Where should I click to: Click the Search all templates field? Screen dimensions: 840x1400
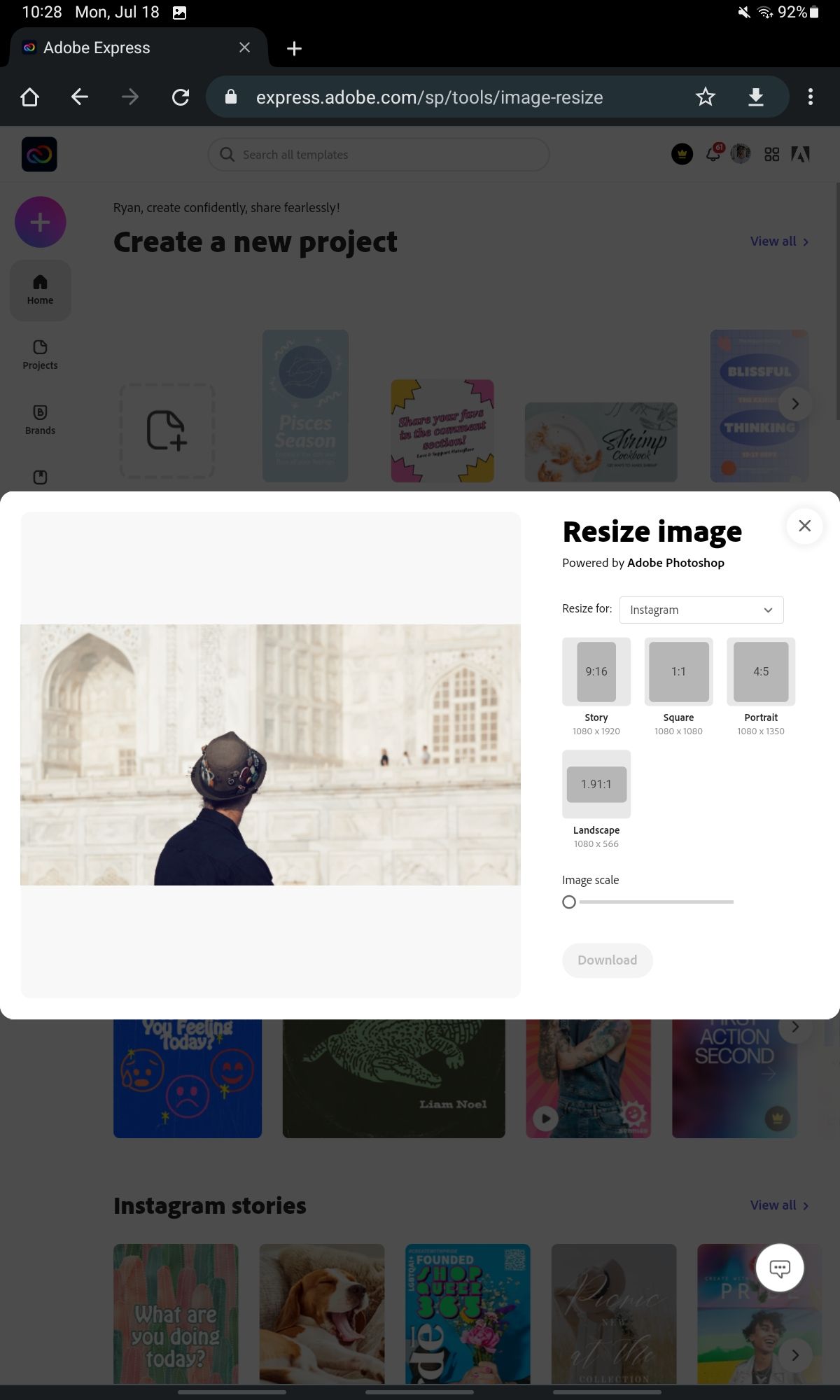tap(379, 154)
